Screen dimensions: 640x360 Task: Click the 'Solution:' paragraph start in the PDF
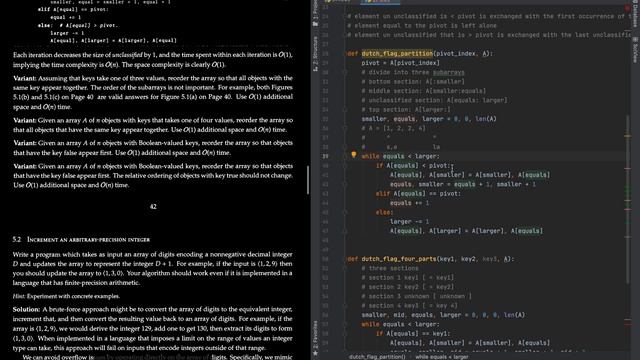pos(27,309)
